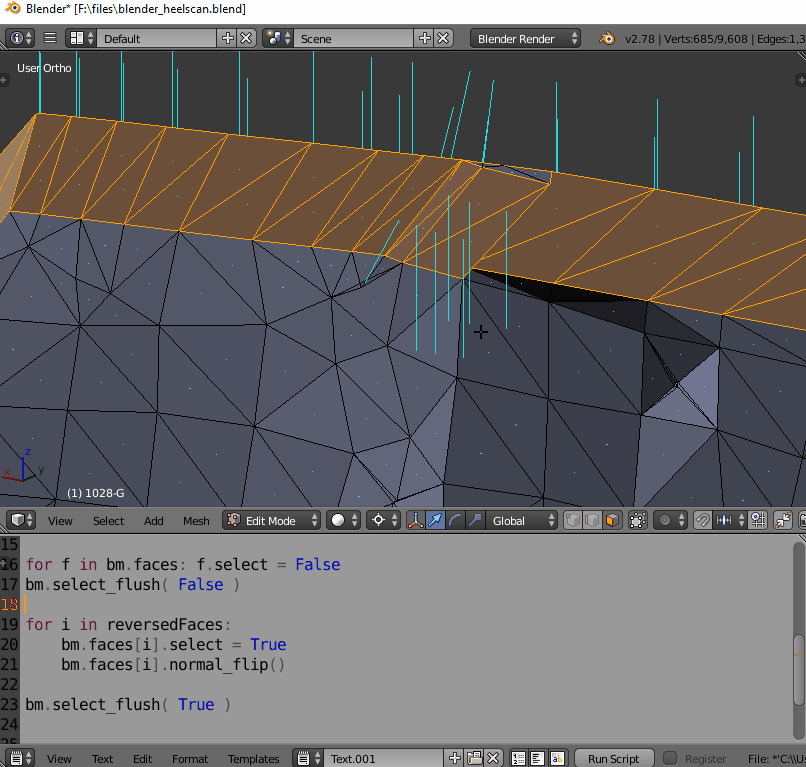
Task: Open the Templates menu
Action: (x=253, y=759)
